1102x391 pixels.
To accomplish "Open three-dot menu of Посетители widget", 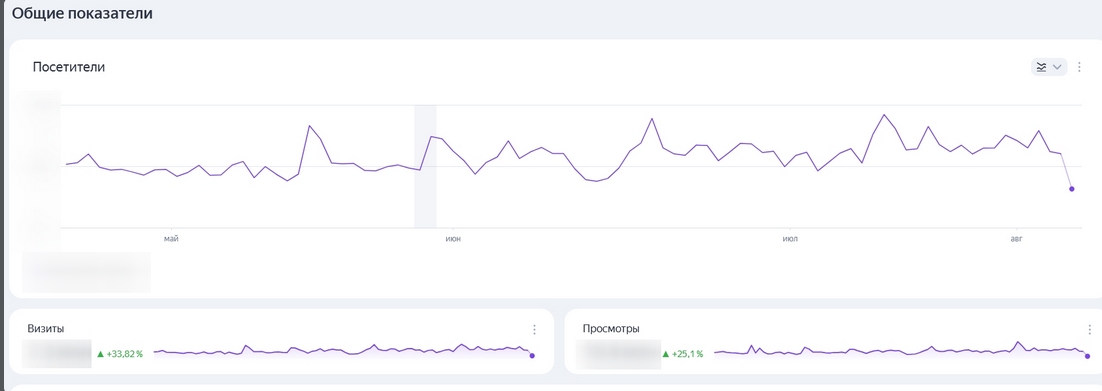I will coord(1080,67).
